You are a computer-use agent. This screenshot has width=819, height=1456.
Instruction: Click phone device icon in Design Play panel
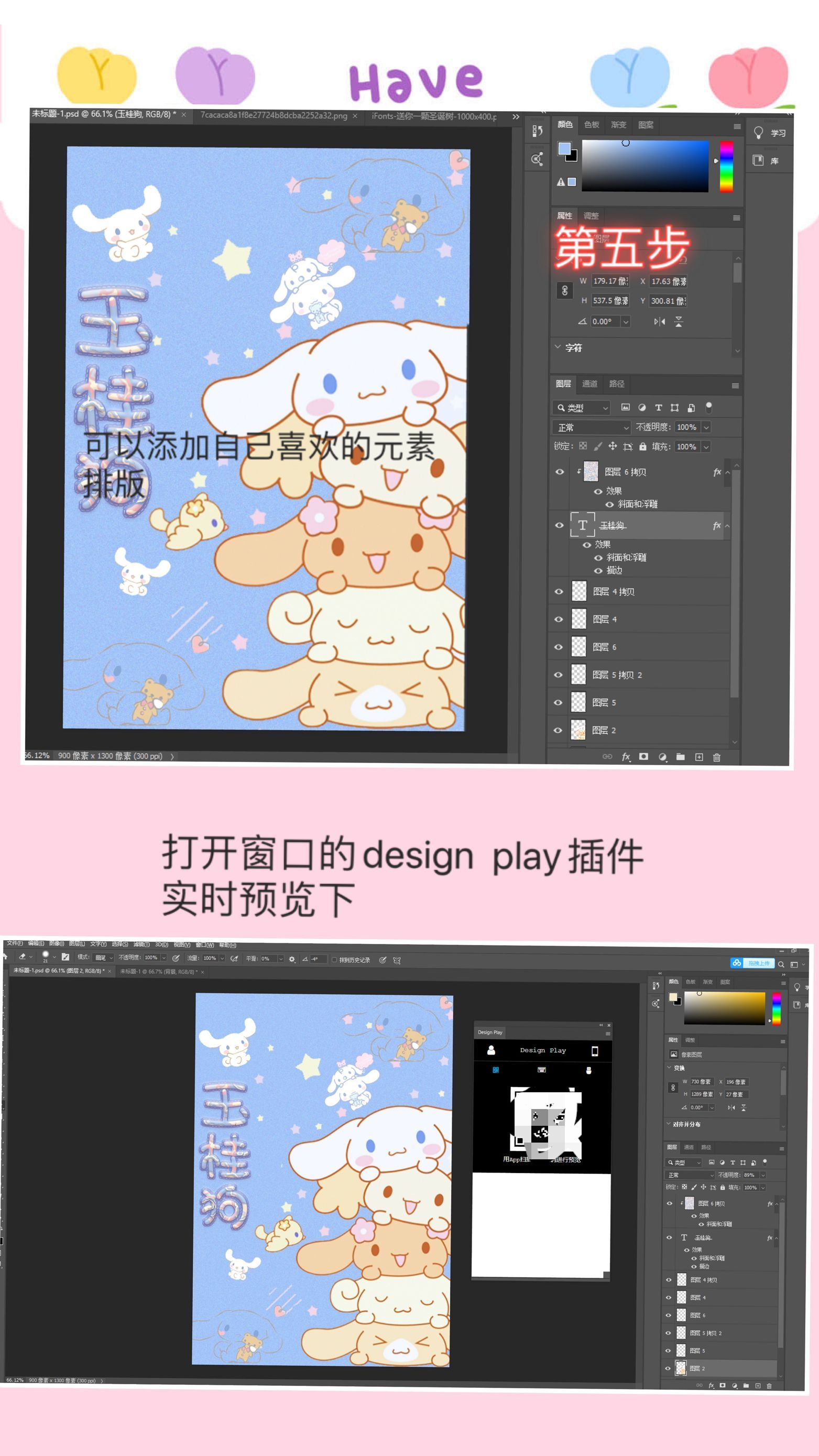(x=595, y=1051)
